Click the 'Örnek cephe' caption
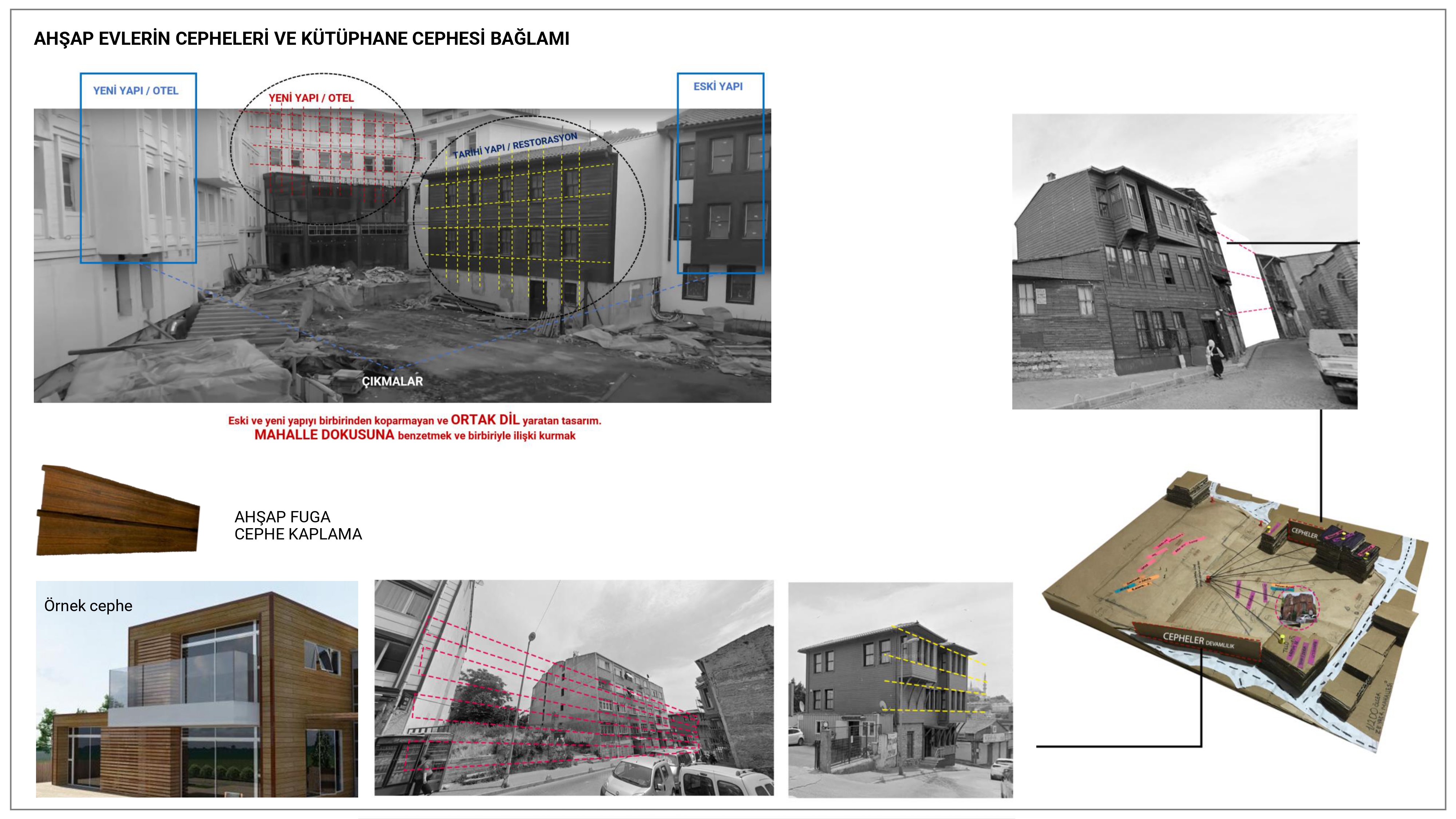The width and height of the screenshot is (1456, 819). pyautogui.click(x=88, y=606)
